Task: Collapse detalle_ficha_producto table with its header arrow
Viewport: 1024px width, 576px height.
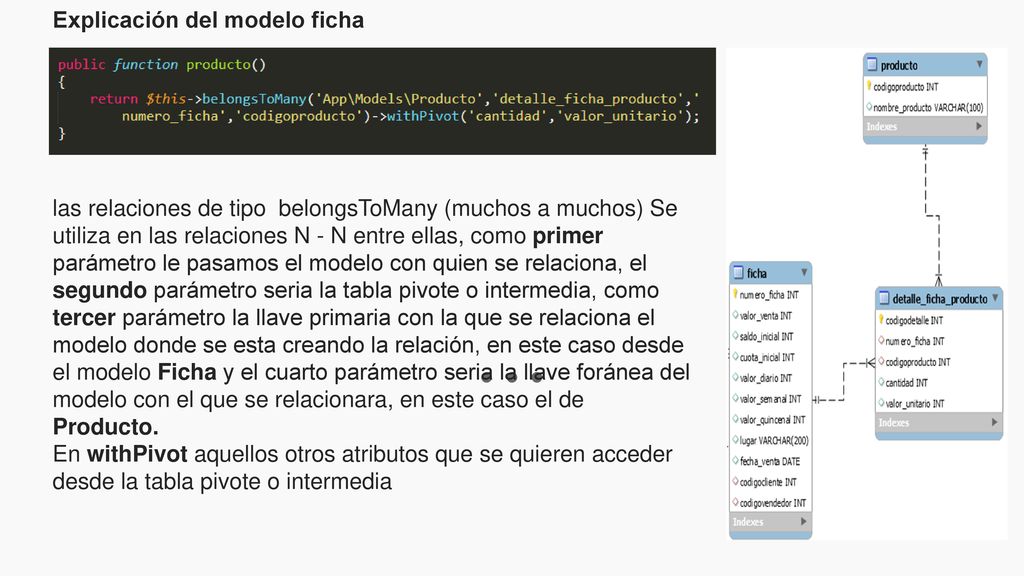Action: click(995, 298)
